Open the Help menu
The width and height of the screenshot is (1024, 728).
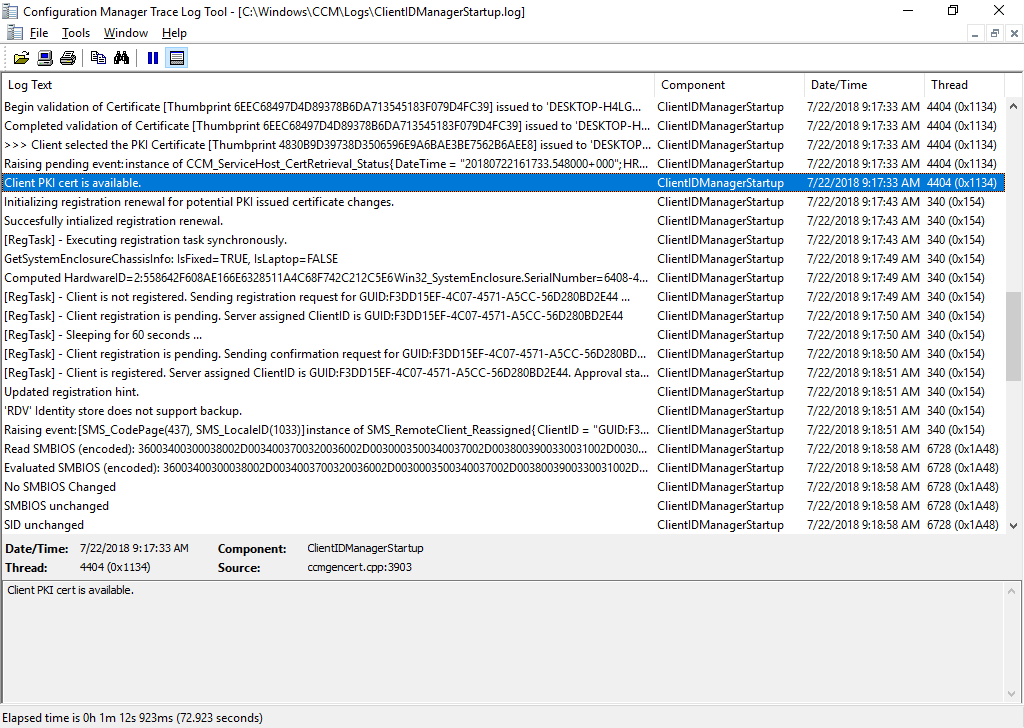point(174,33)
